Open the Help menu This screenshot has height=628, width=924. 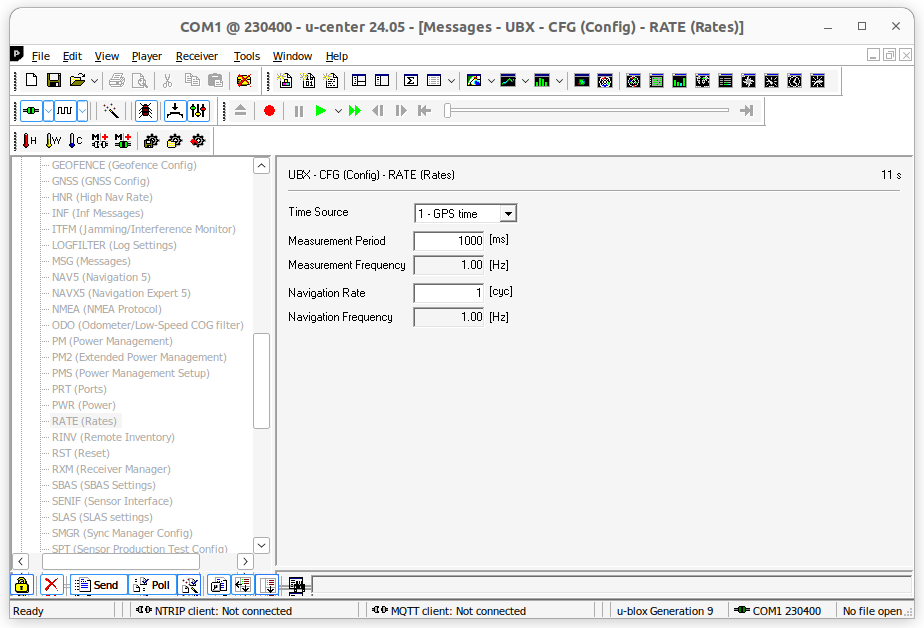click(336, 56)
